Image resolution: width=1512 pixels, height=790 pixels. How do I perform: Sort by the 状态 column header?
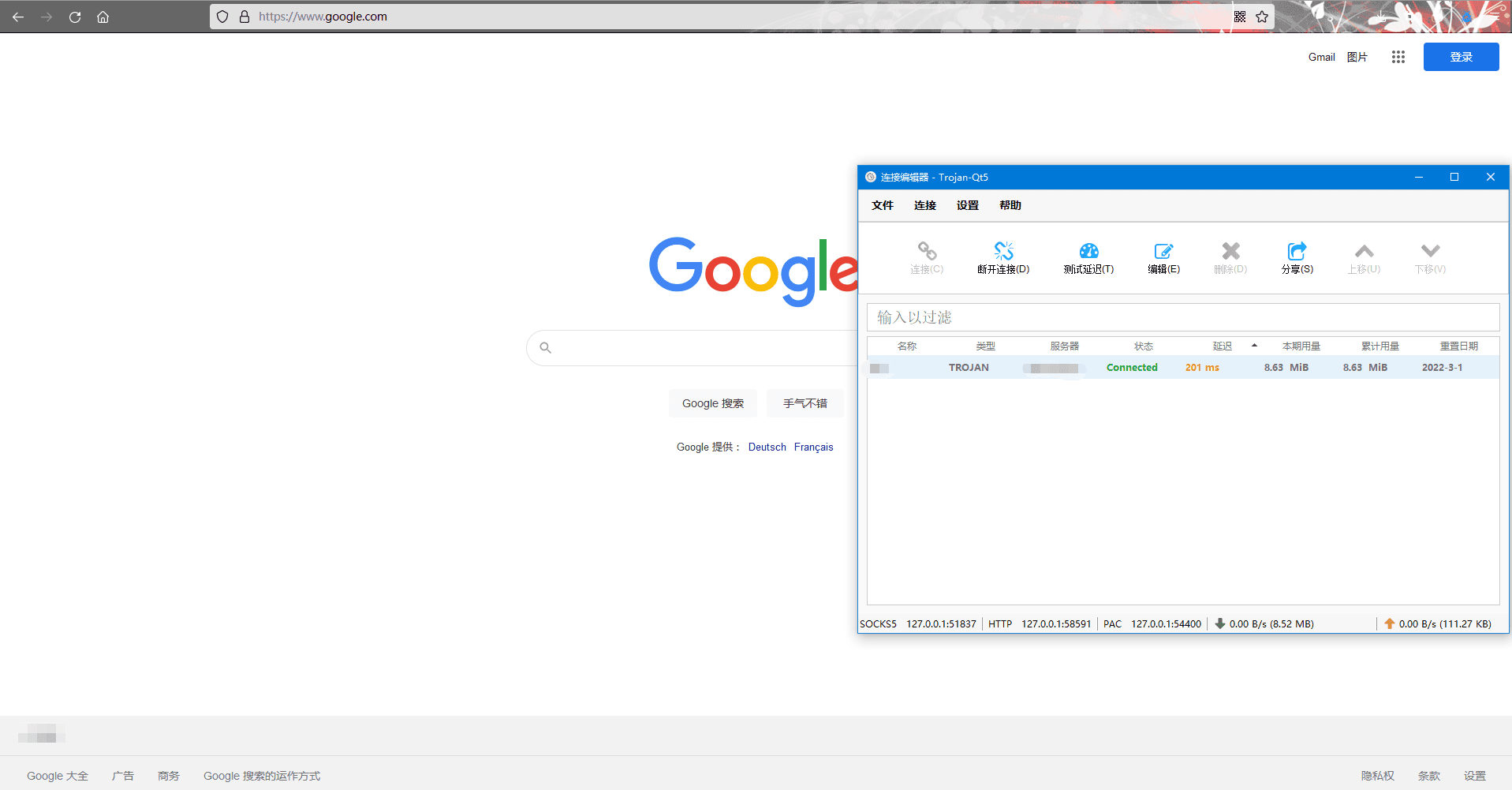(x=1144, y=346)
